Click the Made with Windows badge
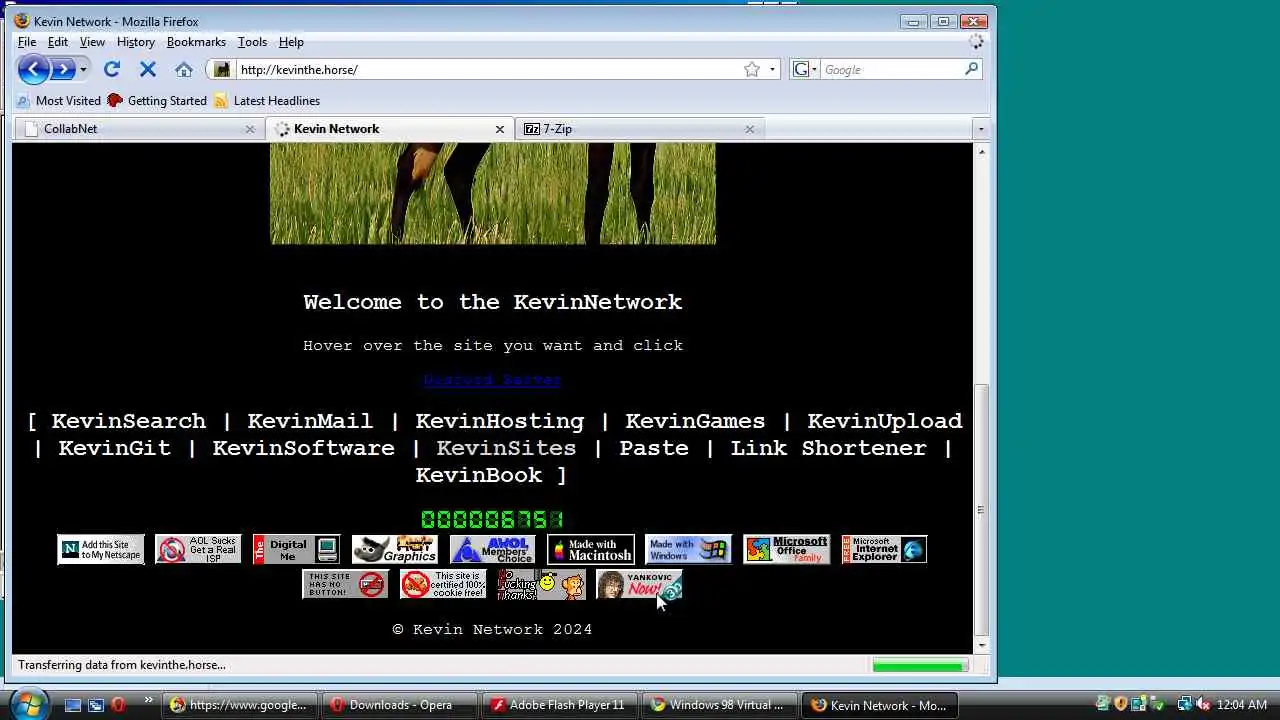 tap(689, 550)
